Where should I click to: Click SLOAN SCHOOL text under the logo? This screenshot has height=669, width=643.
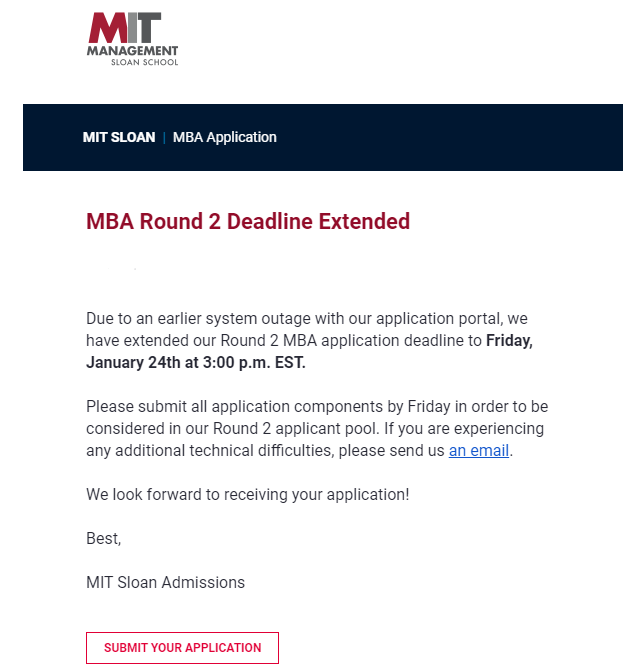pos(144,62)
